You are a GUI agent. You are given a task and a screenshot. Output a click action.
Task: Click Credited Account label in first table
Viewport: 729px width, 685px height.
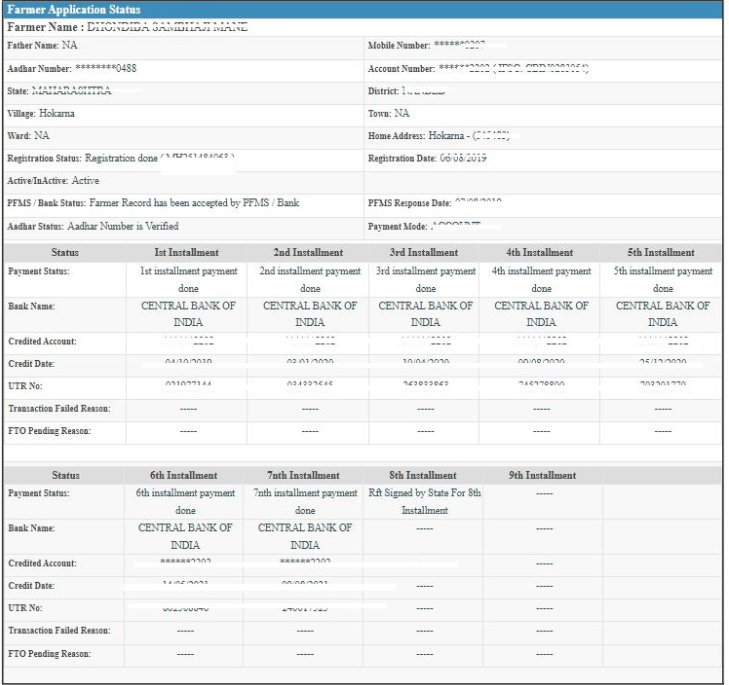[x=42, y=341]
